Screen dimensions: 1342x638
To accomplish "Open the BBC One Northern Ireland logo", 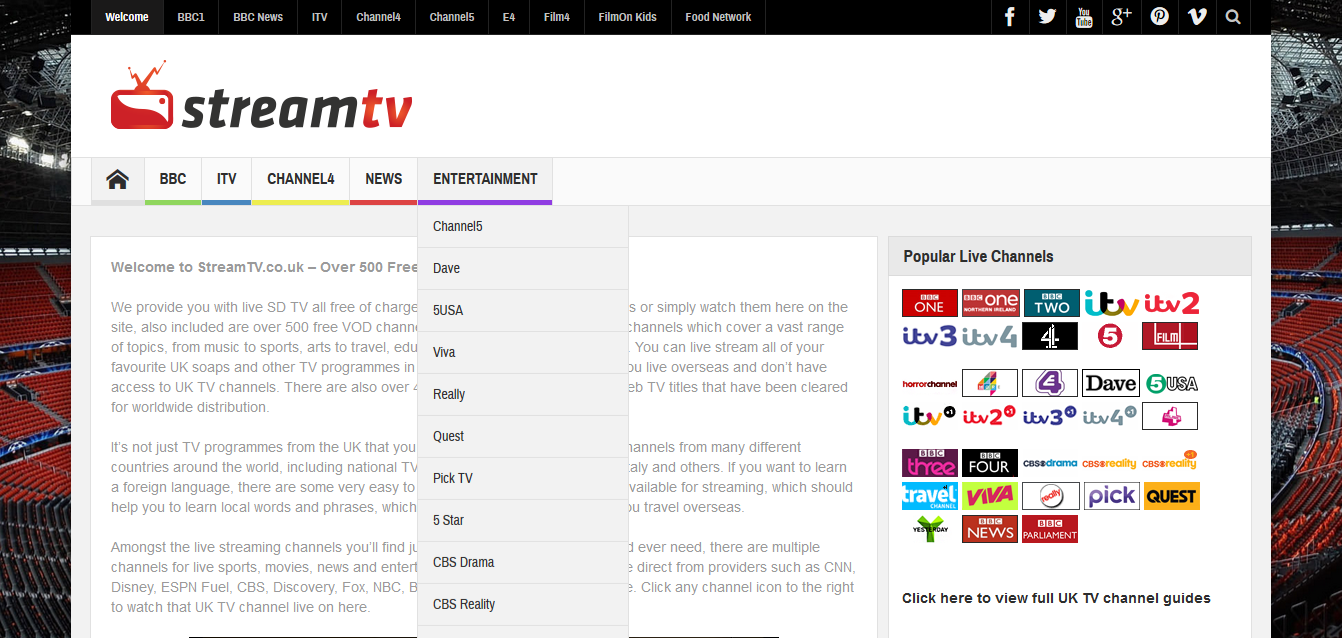I will [990, 303].
